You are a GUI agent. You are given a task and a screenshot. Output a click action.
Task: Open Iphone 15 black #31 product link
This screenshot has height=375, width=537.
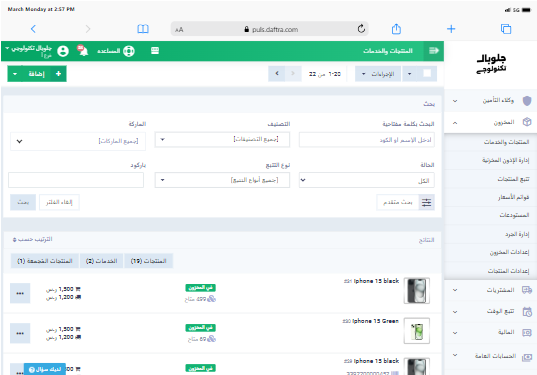coord(376,281)
